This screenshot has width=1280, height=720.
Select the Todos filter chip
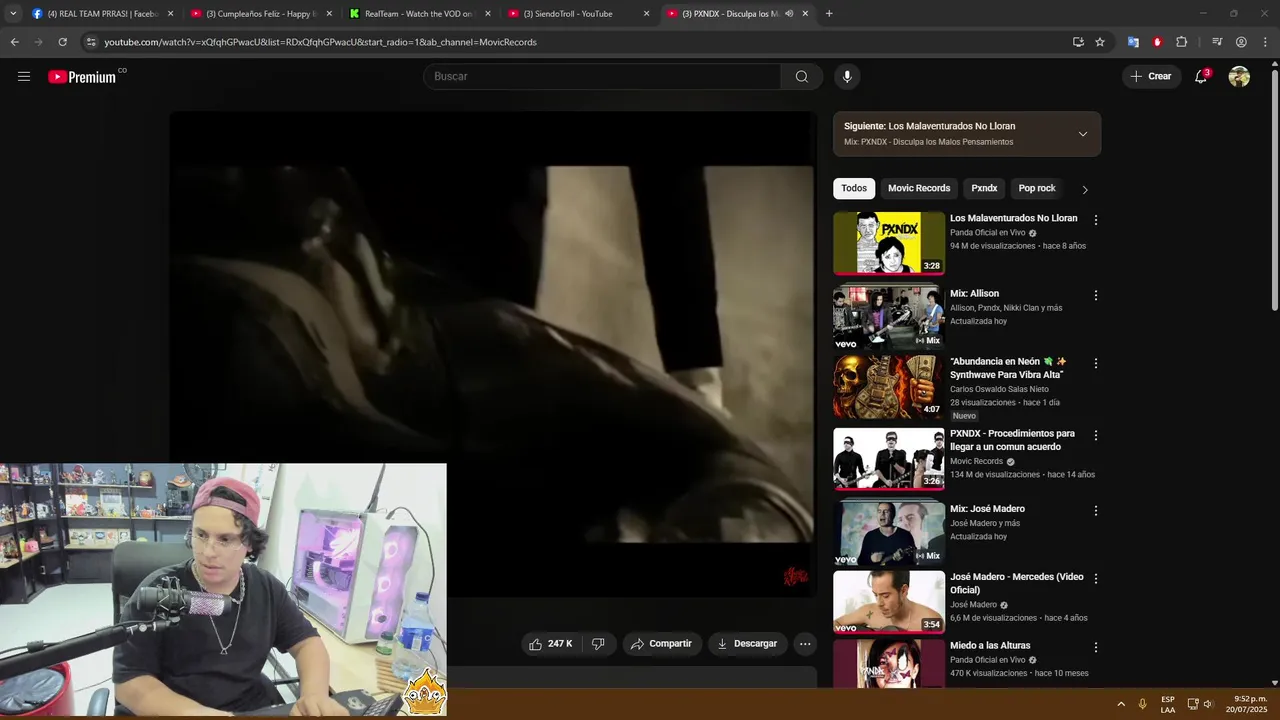click(854, 188)
